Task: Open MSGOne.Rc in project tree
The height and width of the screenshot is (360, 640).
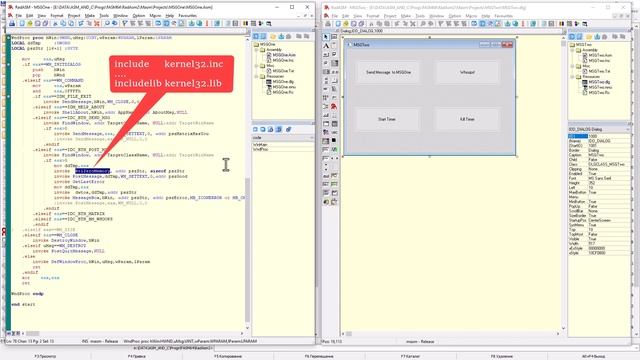Action: [282, 92]
